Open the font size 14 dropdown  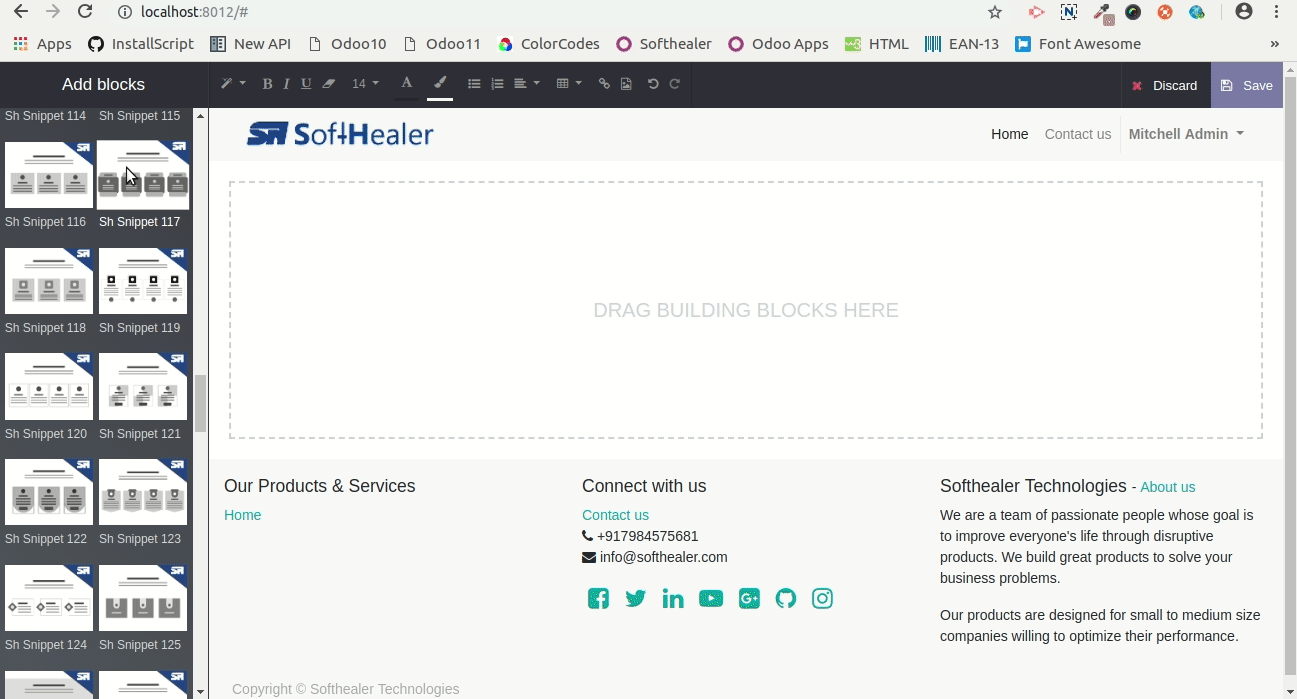[365, 84]
